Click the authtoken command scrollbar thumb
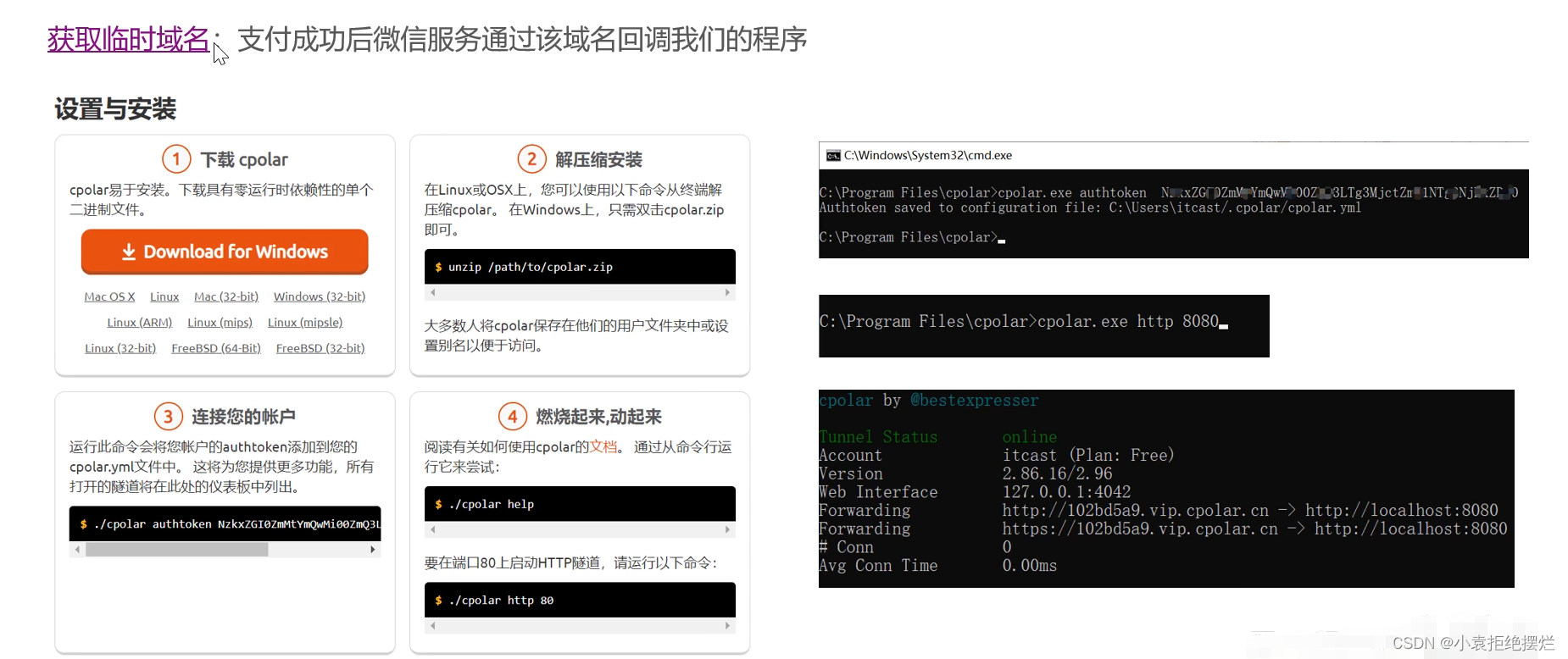 (177, 550)
